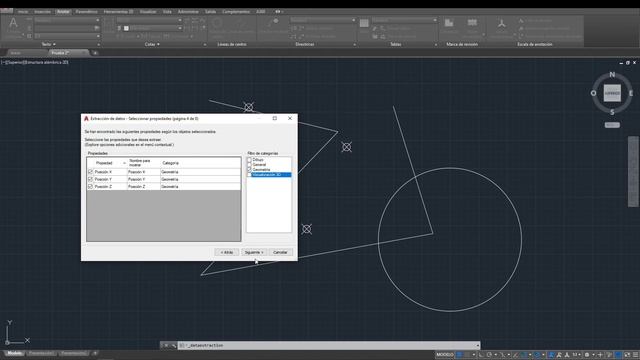Click the new drawing tab plus icon
The image size is (640, 360).
[95, 53]
